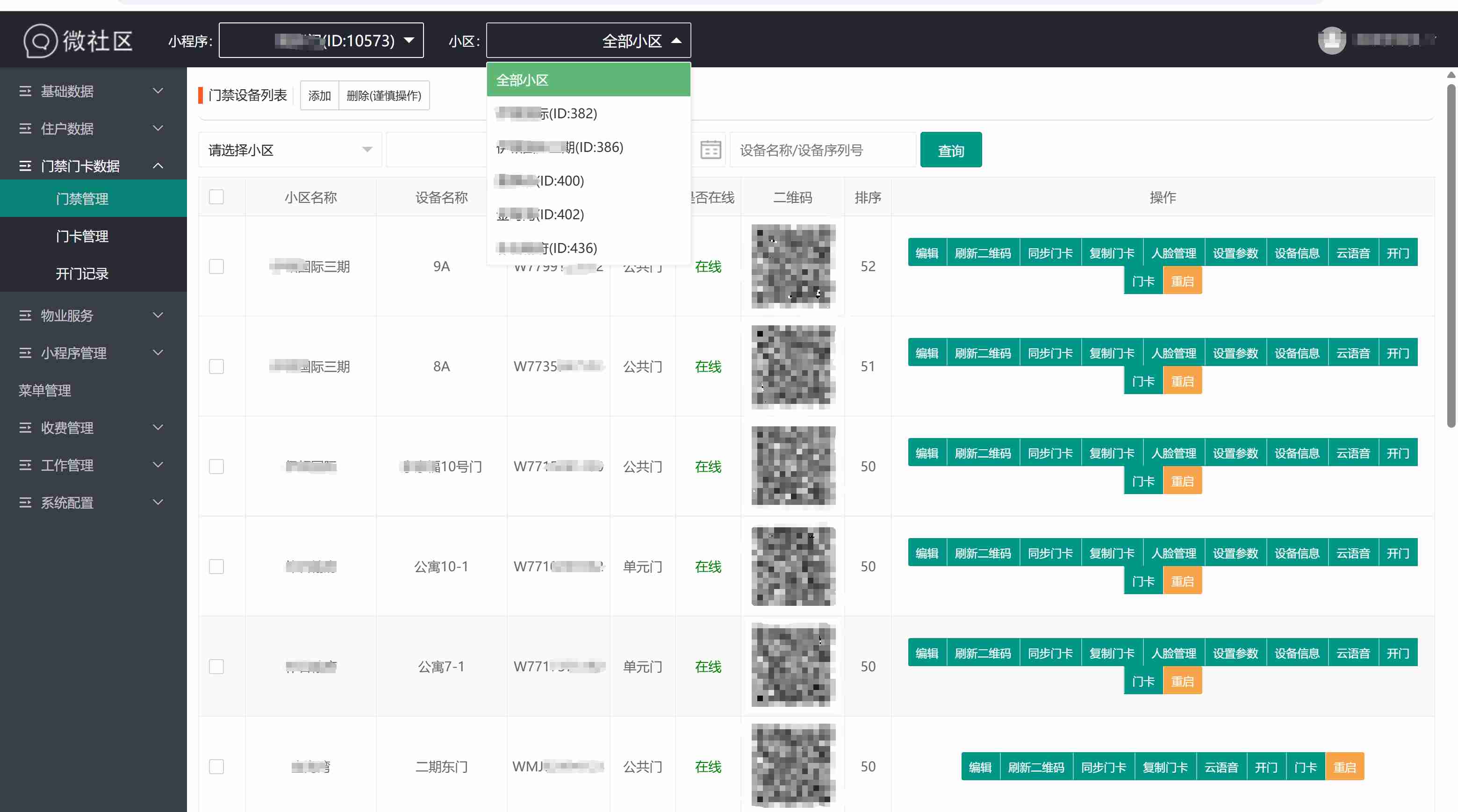The width and height of the screenshot is (1458, 812).
Task: Select 全部小区 in the dropdown list
Action: click(x=588, y=80)
